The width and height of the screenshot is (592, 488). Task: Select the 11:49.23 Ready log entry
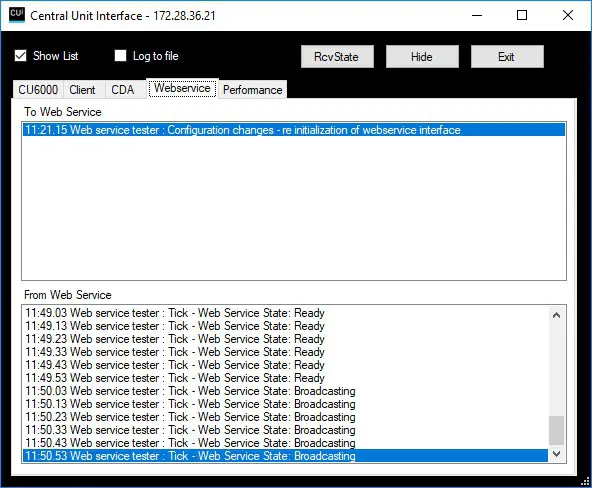click(x=285, y=339)
